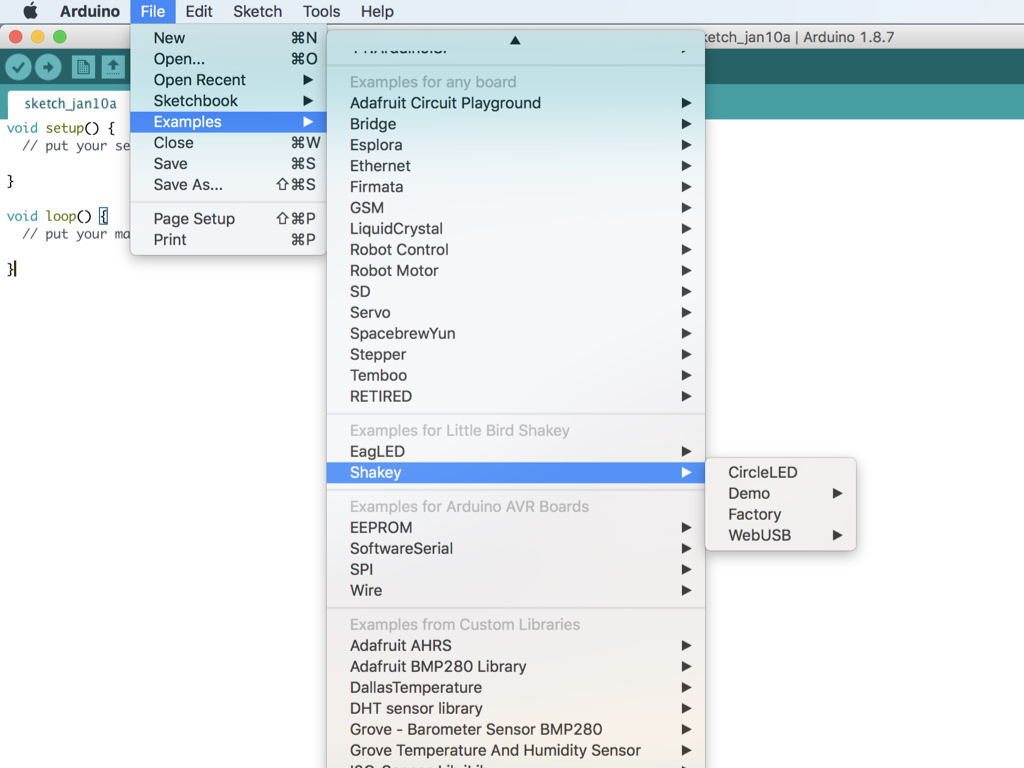Open SD examples submenu
Screen dimensions: 1024x768
click(515, 291)
